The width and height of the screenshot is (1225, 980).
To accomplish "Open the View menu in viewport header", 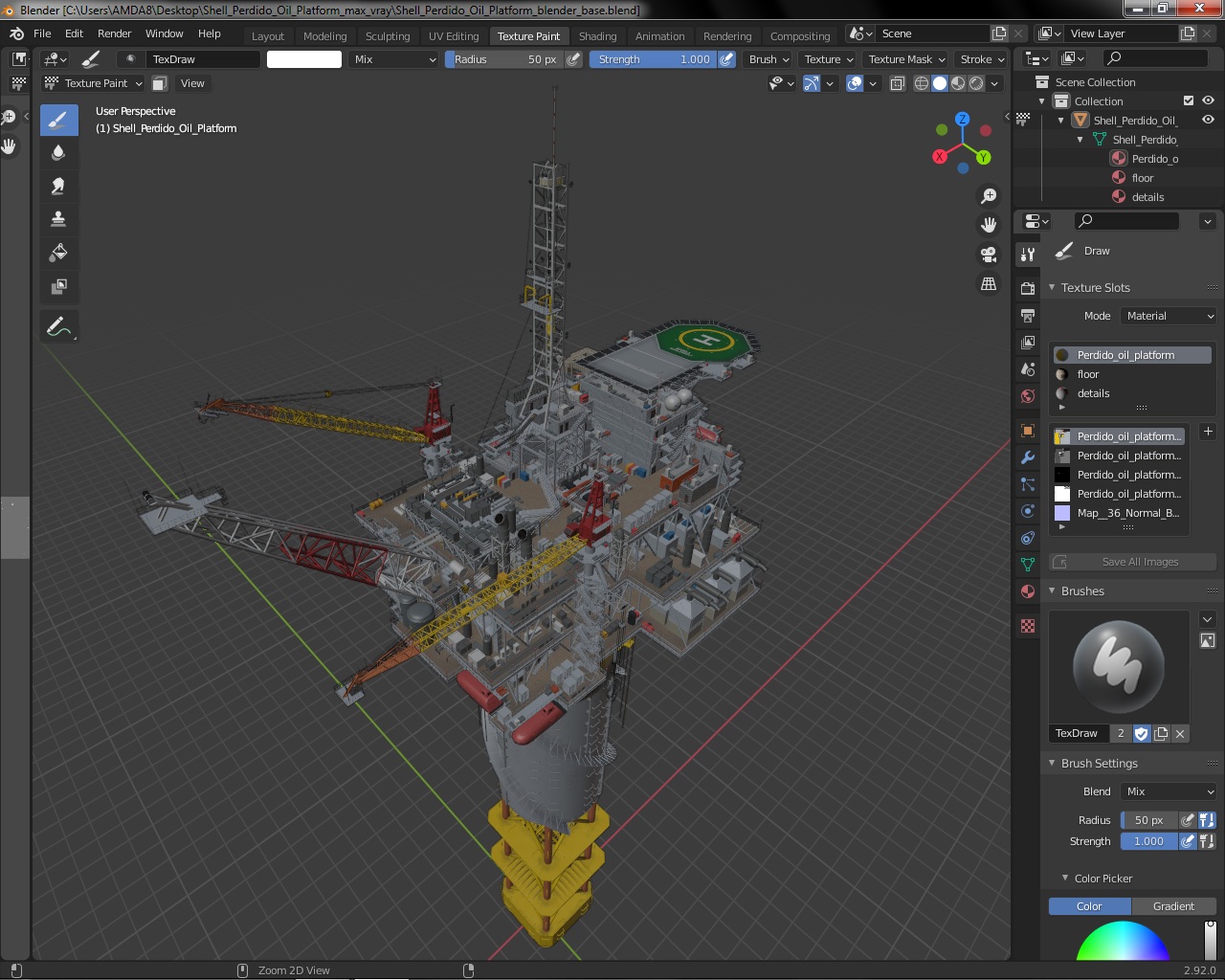I will [x=192, y=83].
